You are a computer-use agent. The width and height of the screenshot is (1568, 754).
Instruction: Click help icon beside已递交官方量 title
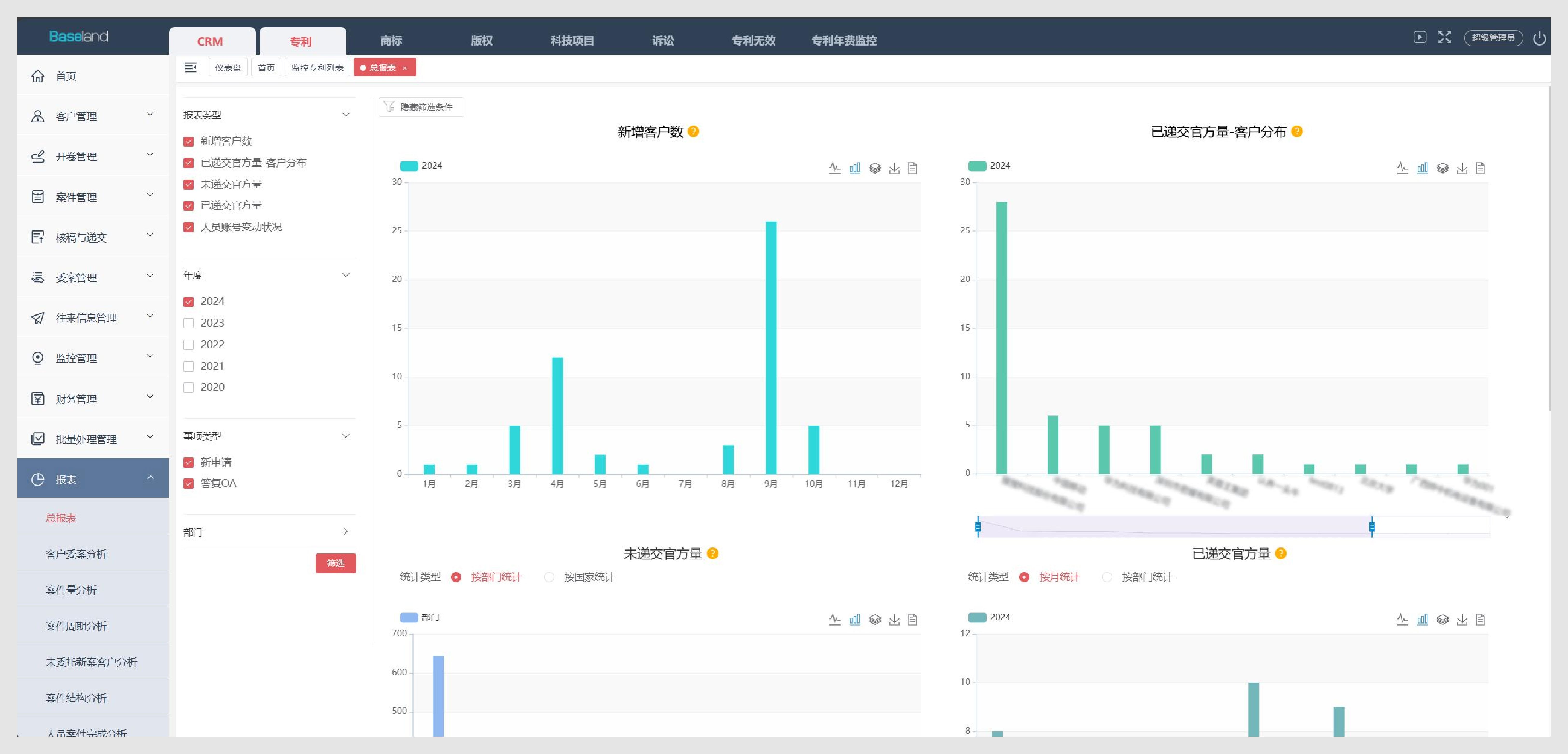click(1281, 554)
